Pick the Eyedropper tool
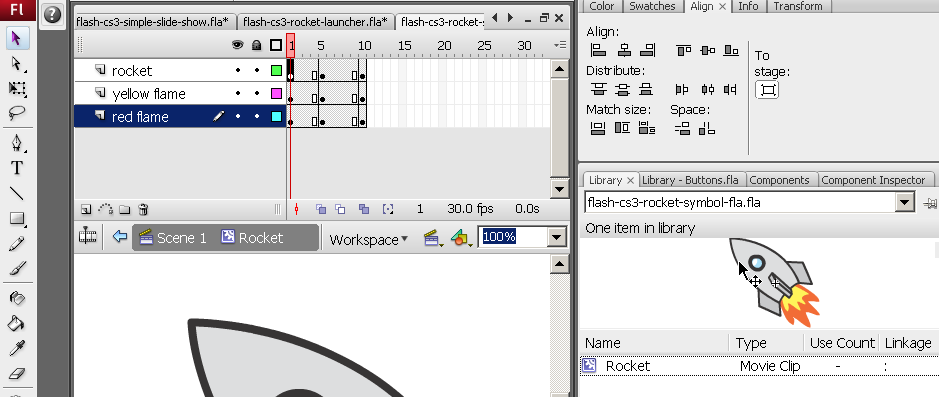The height and width of the screenshot is (397, 939). pyautogui.click(x=17, y=348)
